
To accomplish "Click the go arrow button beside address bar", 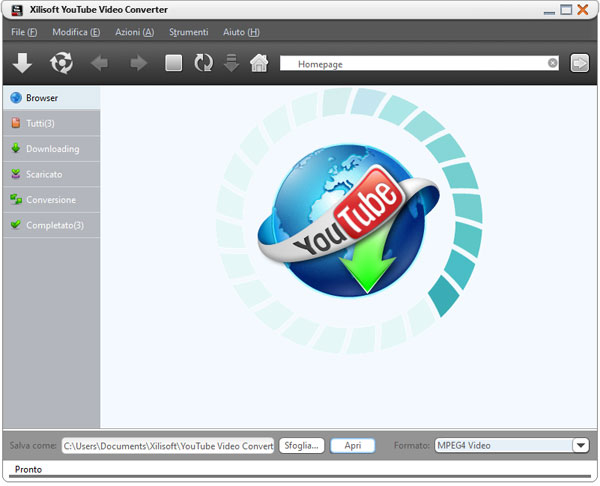I will pos(580,63).
